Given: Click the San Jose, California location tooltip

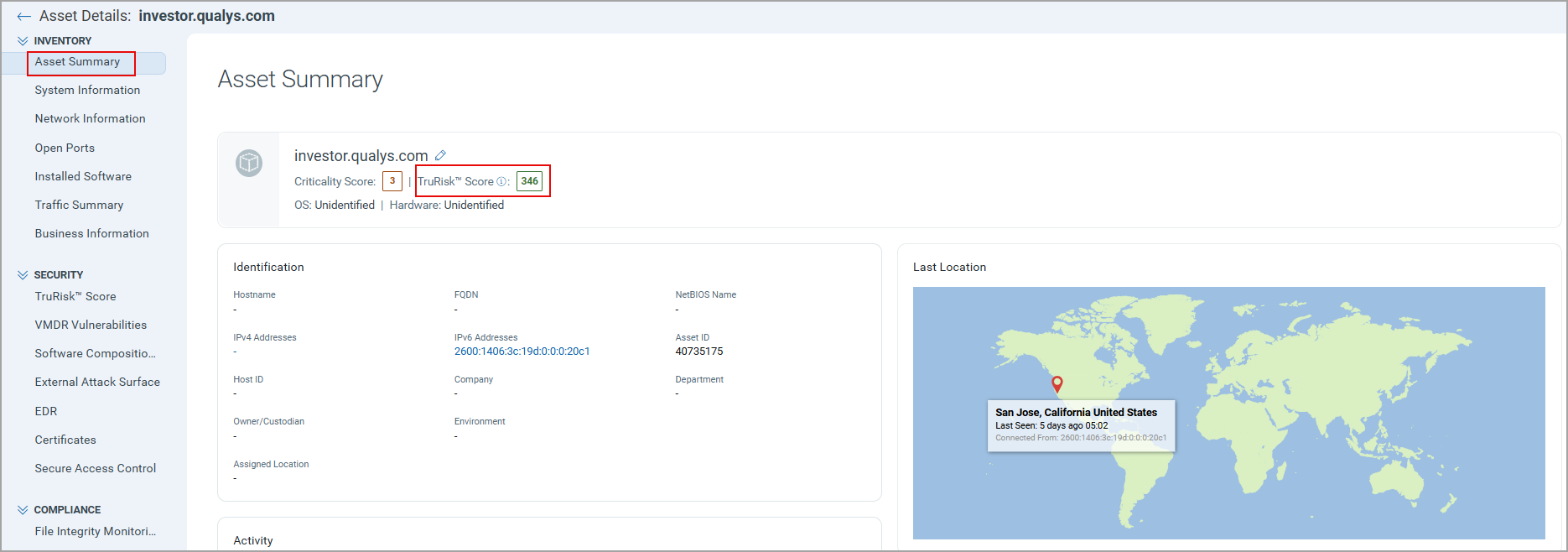Looking at the screenshot, I should [x=1082, y=425].
